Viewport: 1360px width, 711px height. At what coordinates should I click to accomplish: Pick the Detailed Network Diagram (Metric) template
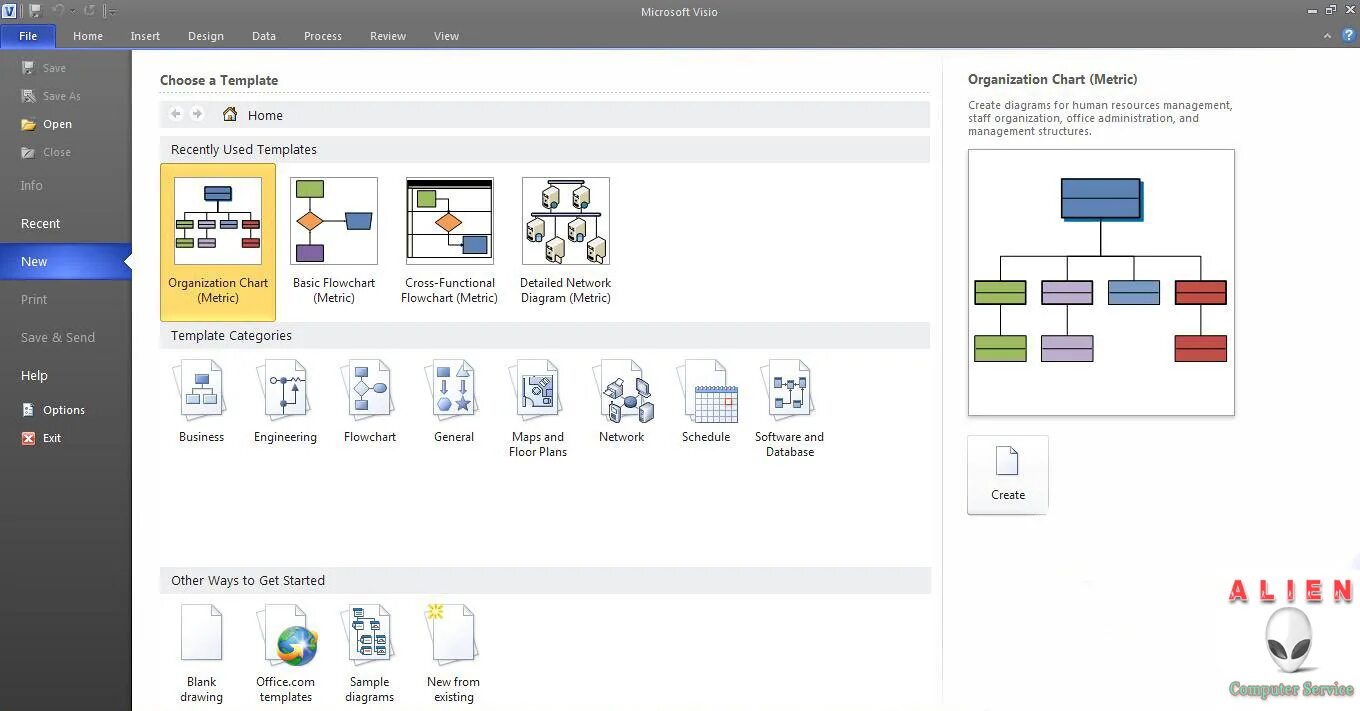point(565,242)
